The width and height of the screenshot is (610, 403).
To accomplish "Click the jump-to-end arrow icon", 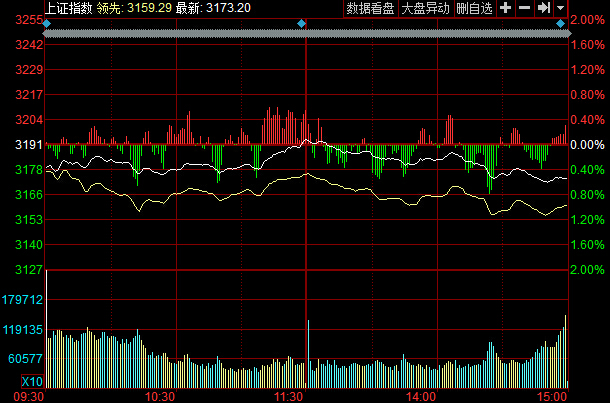I will click(x=543, y=8).
